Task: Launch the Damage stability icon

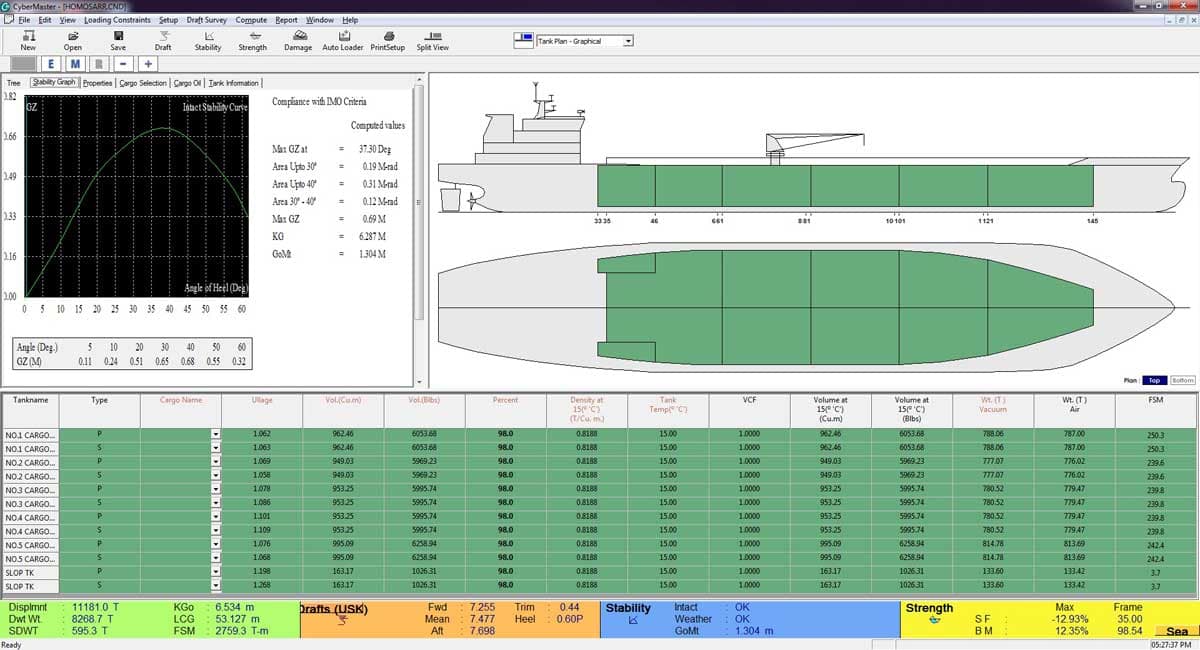Action: tap(297, 40)
